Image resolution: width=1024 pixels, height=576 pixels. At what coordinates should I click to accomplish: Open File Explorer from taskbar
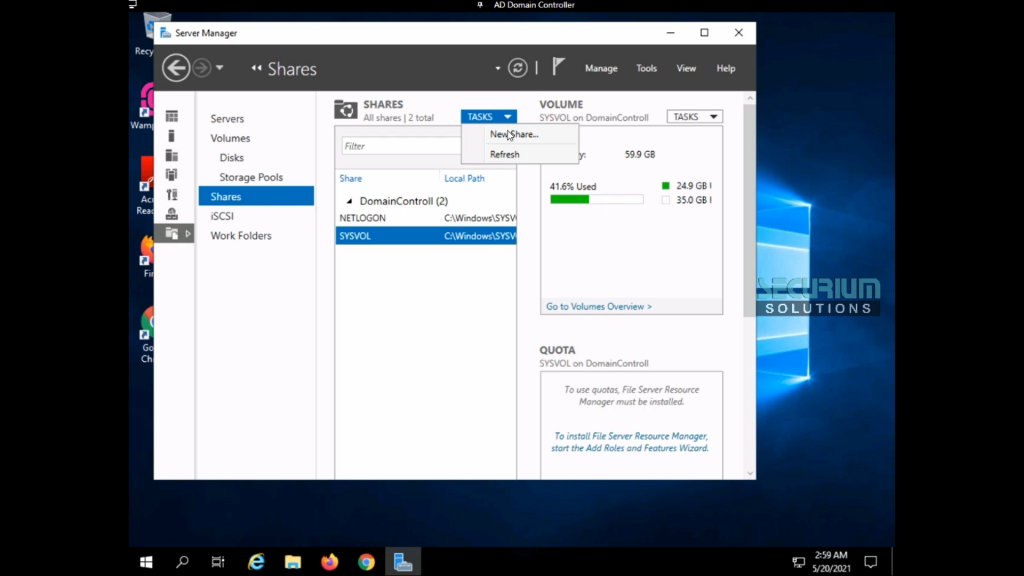pos(293,562)
